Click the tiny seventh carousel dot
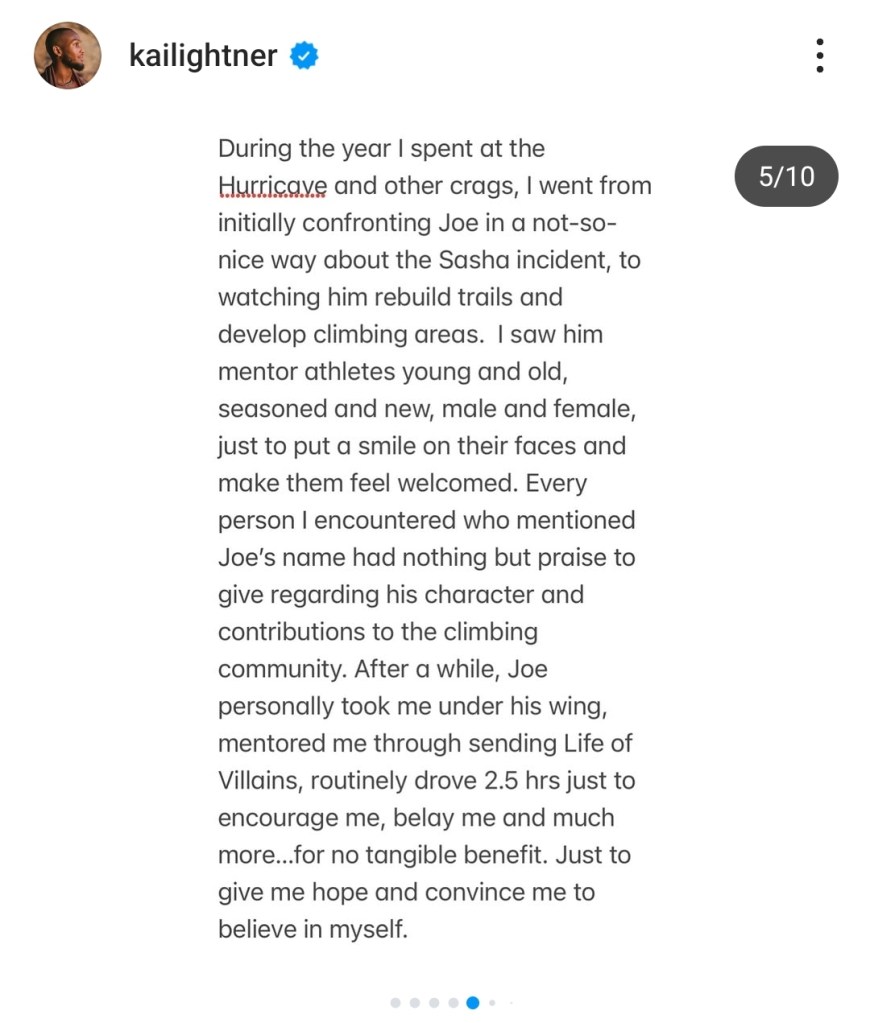 click(509, 1002)
